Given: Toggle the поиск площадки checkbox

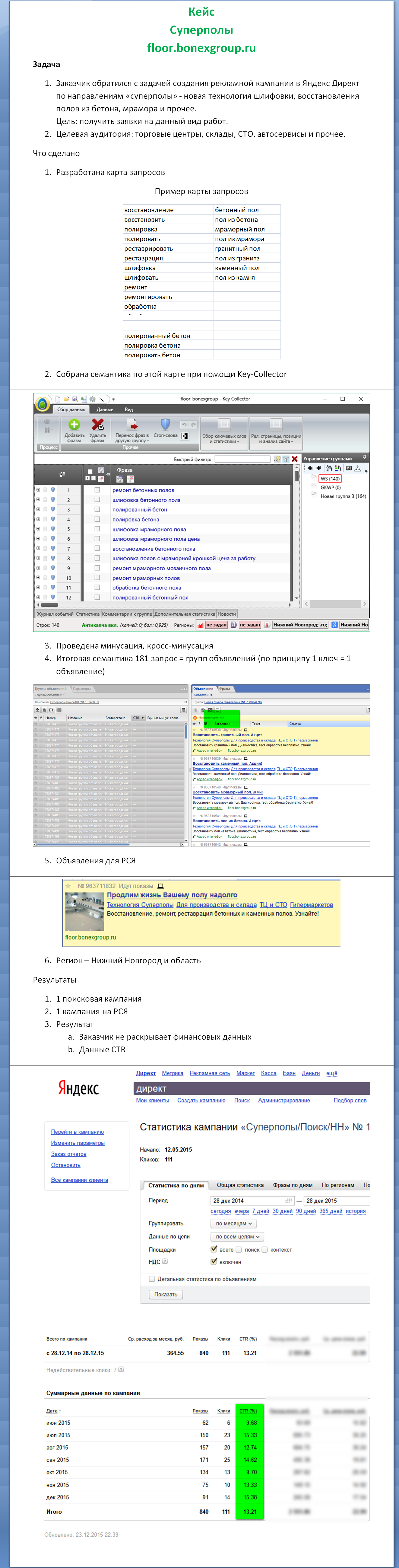Looking at the screenshot, I should coord(239,1250).
